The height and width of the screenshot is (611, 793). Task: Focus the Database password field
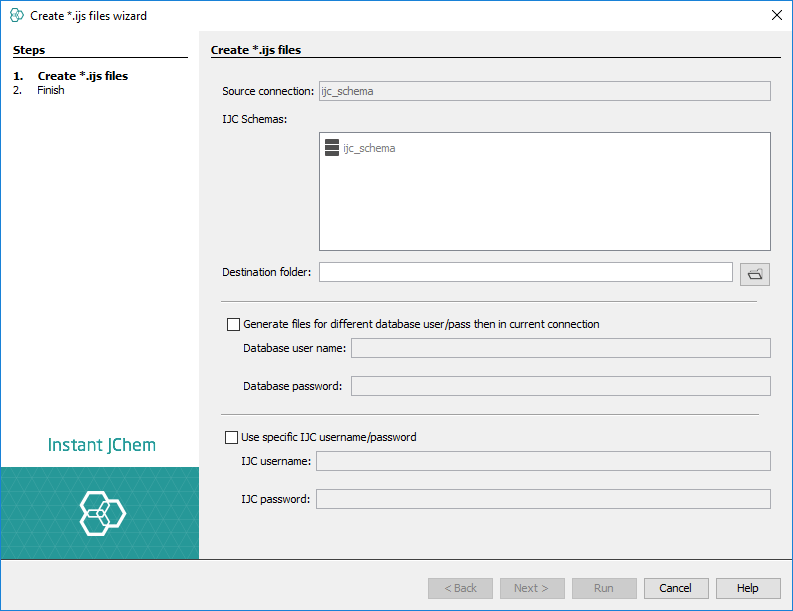click(x=560, y=386)
